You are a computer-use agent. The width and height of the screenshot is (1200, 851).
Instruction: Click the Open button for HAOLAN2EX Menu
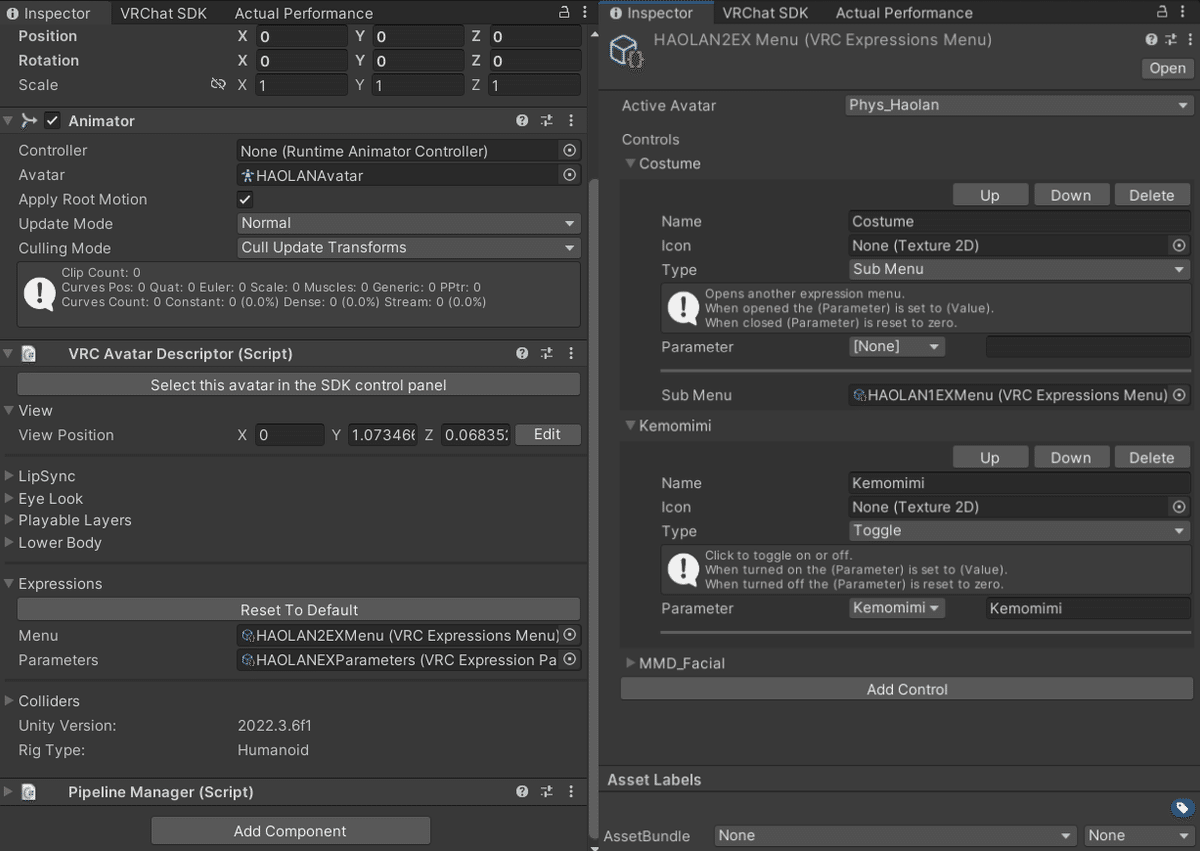[x=1167, y=68]
